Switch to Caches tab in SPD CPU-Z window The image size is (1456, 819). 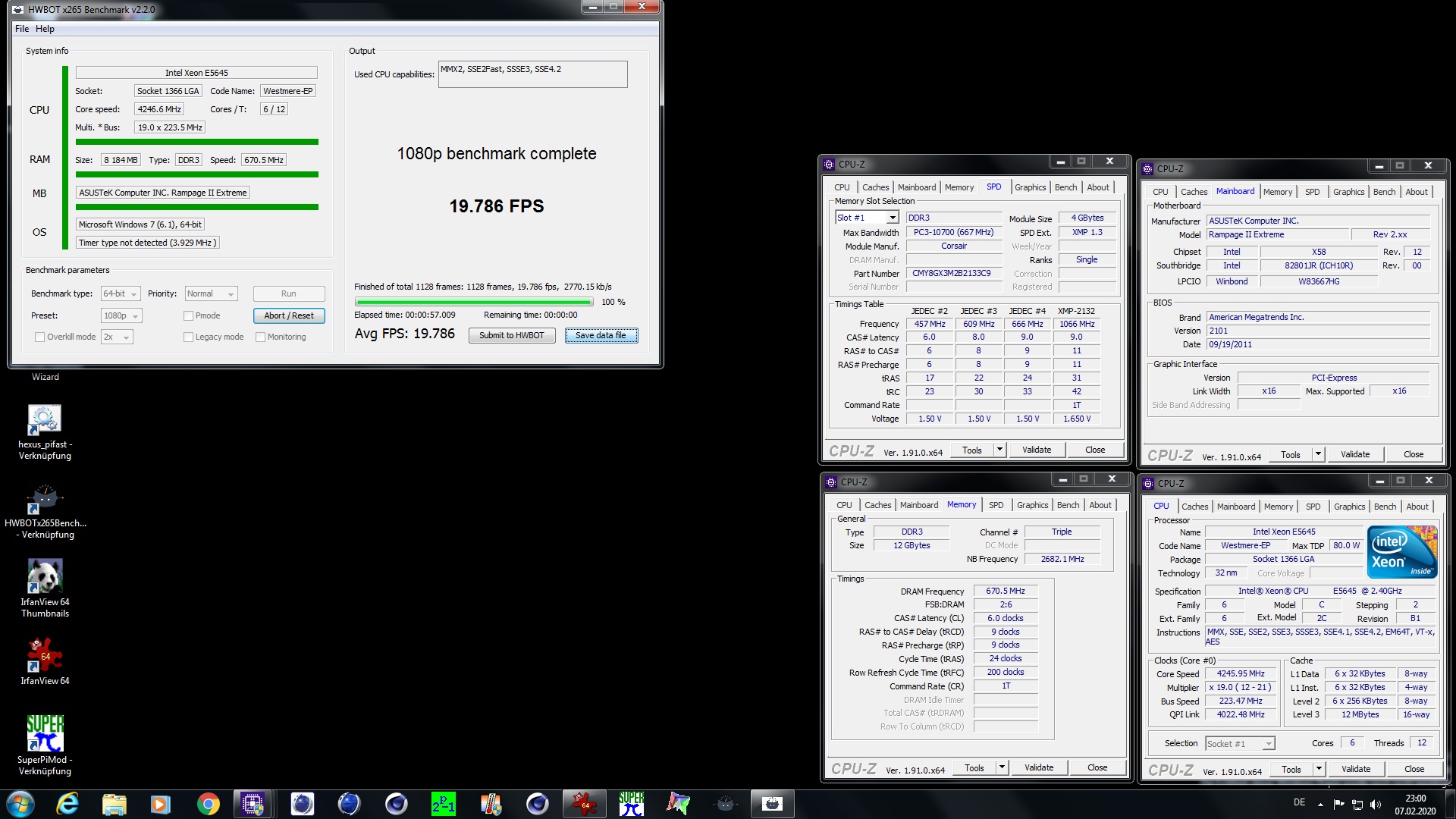[x=875, y=187]
